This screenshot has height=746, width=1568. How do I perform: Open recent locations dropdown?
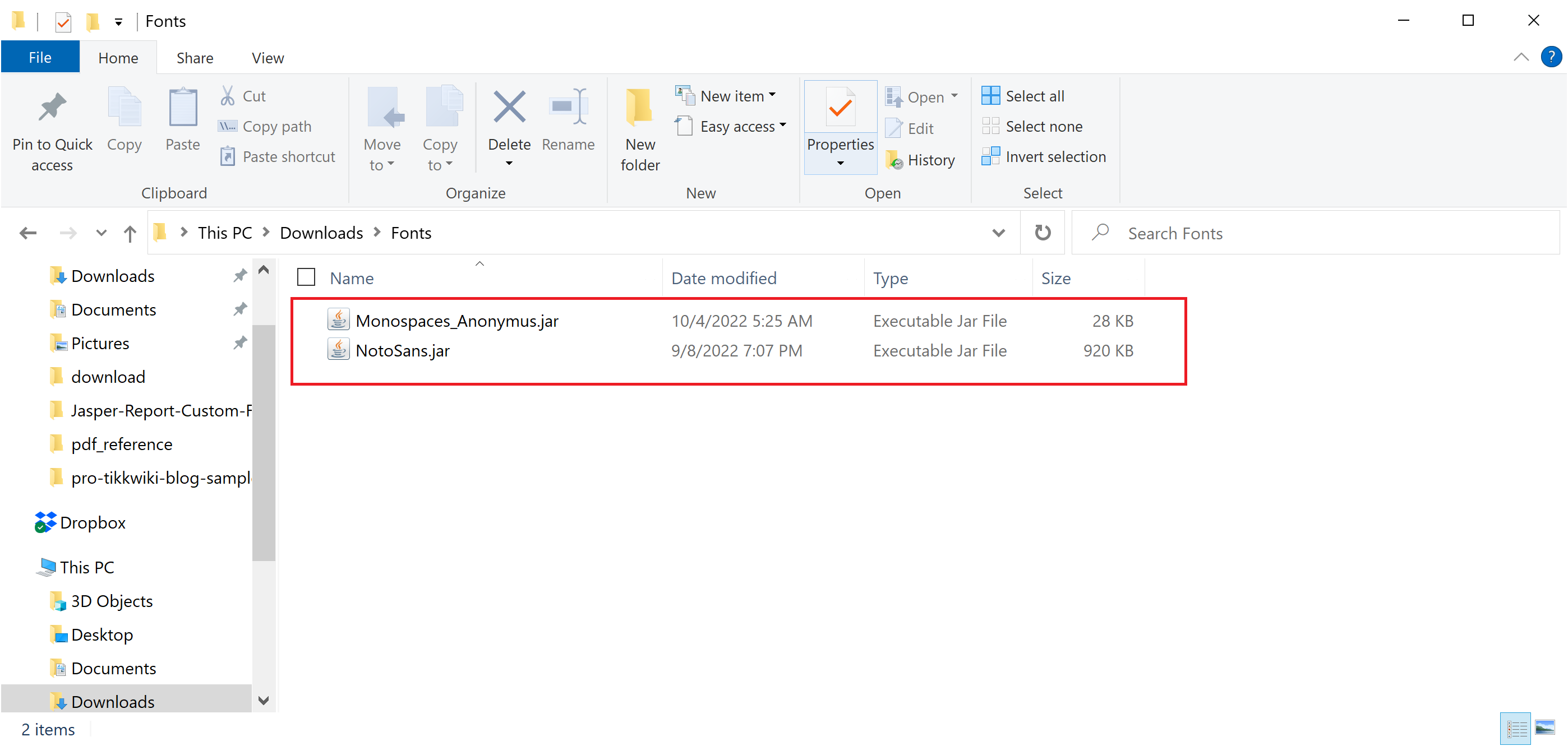(x=101, y=233)
